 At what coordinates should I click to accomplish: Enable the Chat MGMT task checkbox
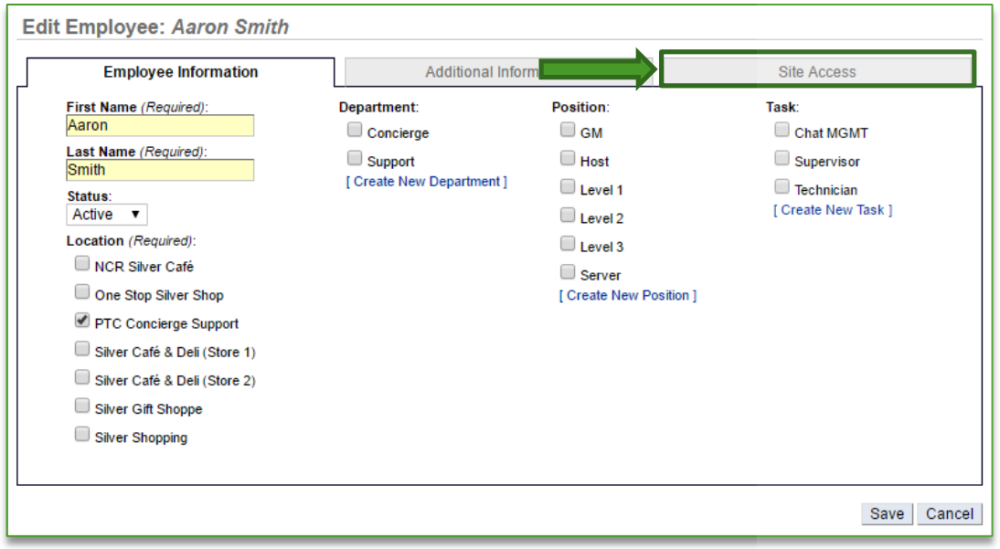coord(781,130)
